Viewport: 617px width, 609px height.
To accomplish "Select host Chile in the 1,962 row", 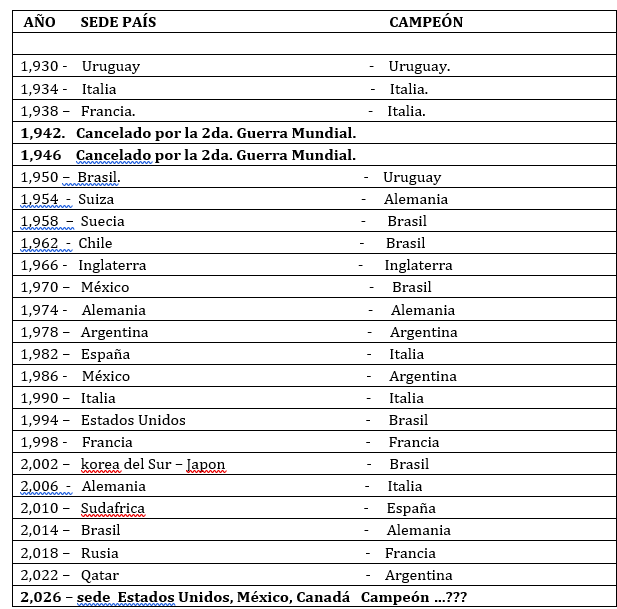I will (x=95, y=243).
